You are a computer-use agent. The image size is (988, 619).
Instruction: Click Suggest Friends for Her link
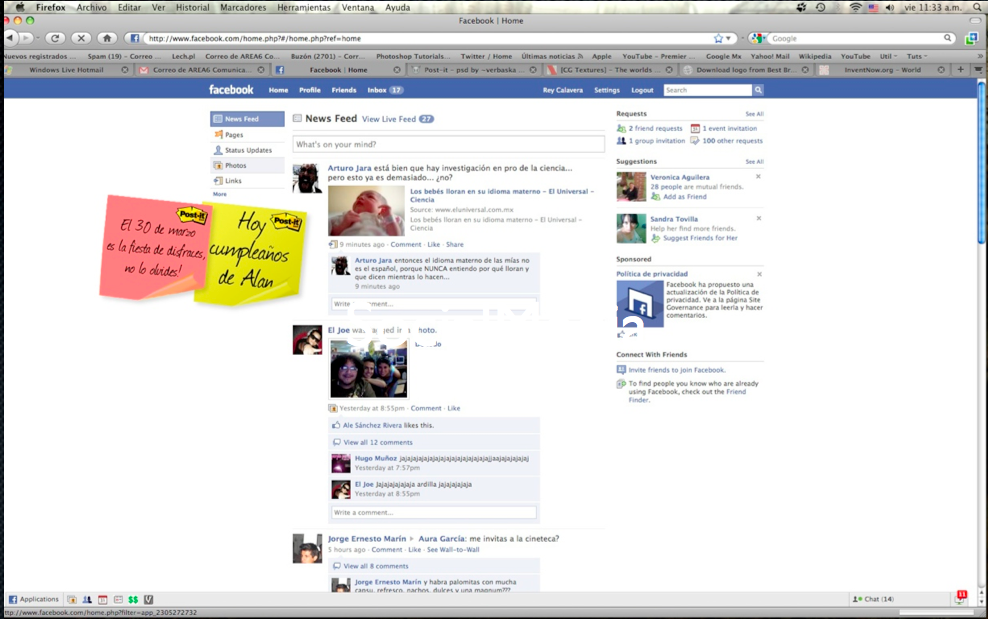click(x=700, y=238)
